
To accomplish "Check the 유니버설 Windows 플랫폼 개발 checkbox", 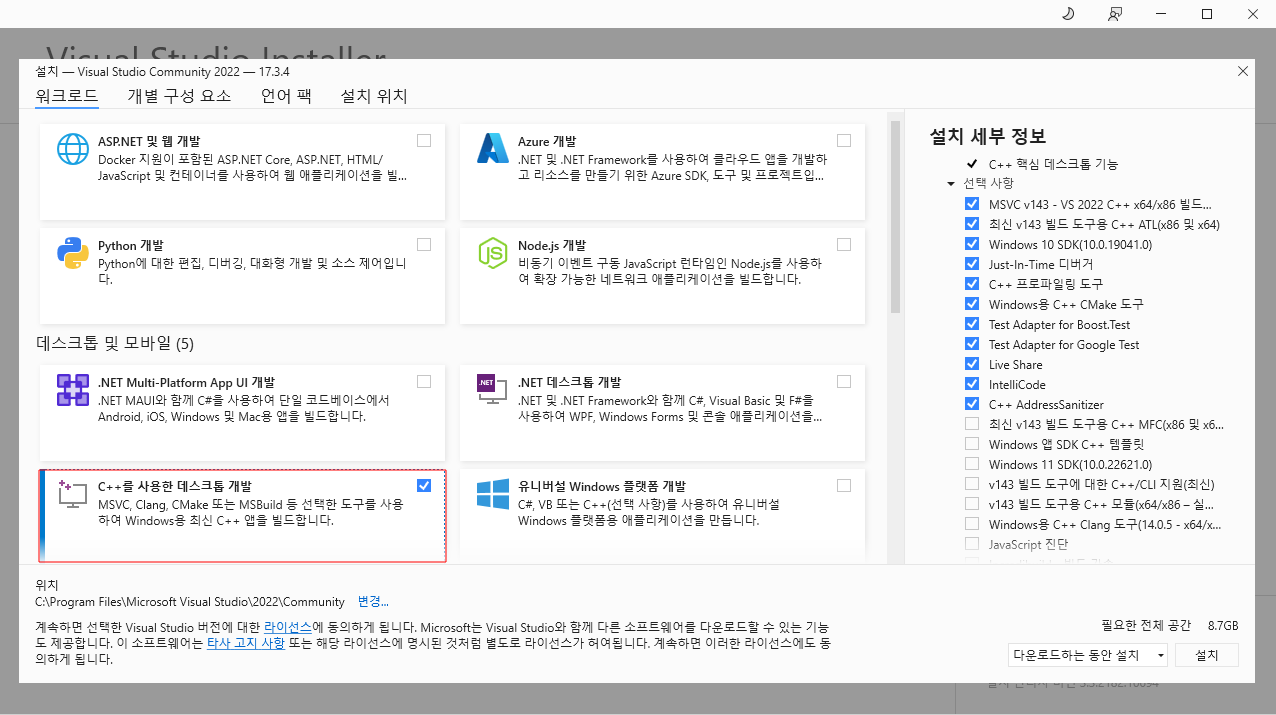I will [844, 485].
